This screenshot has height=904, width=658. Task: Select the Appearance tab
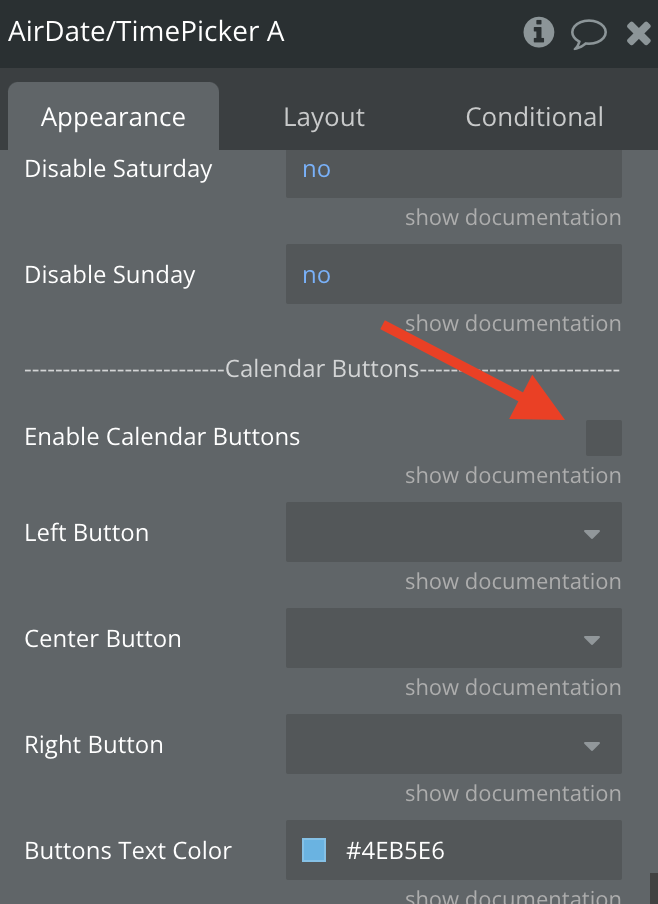tap(114, 117)
